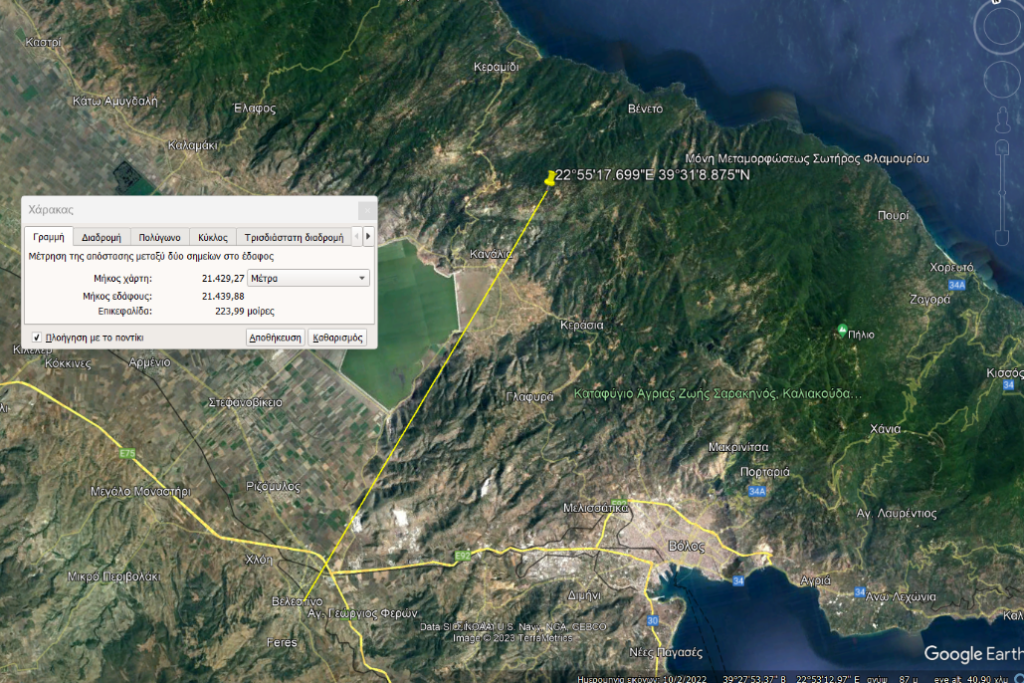Click the 34A road shield near Πορταριά
Screen dimensions: 1024x683
tap(757, 491)
